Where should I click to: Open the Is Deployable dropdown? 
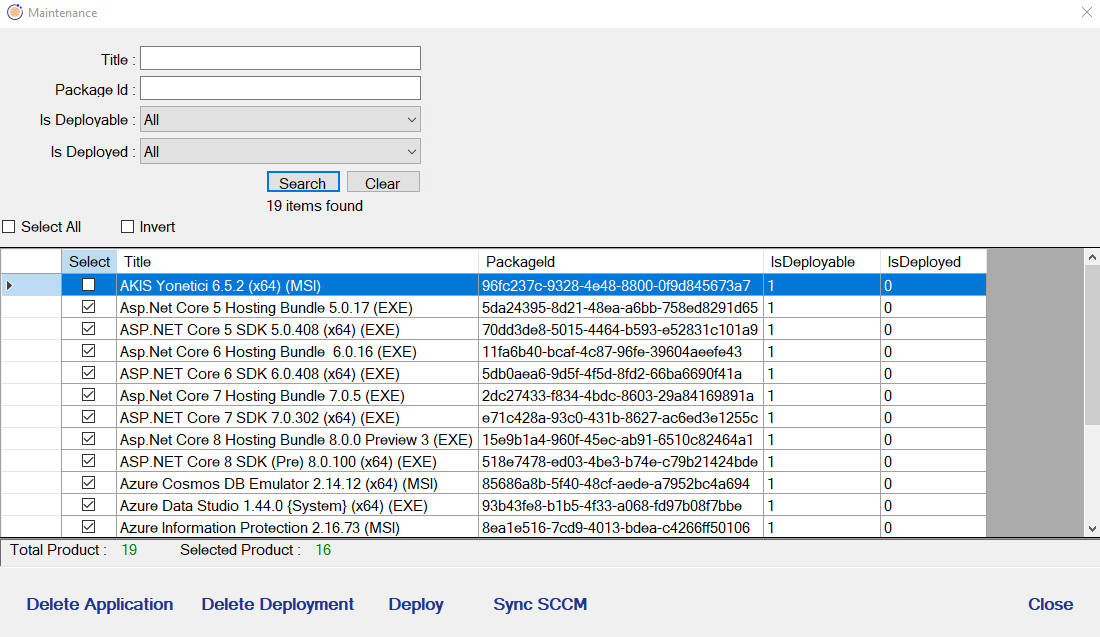280,120
